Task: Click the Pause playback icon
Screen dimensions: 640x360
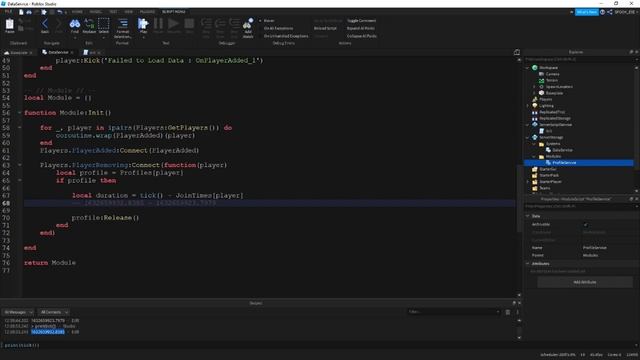Action: pos(158,24)
